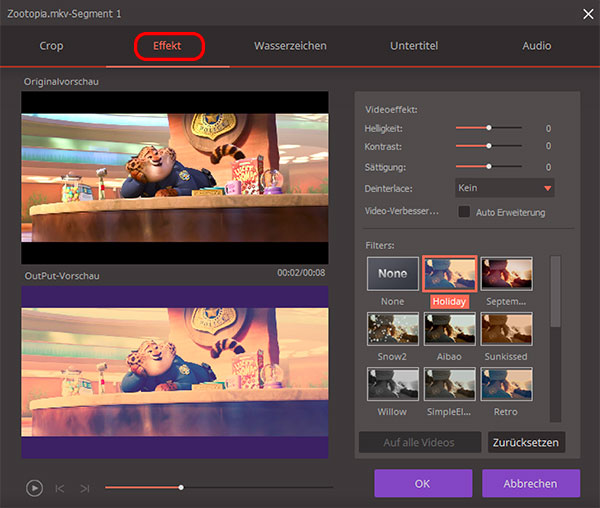Apply the Willow black-and-white filter

coord(393,384)
